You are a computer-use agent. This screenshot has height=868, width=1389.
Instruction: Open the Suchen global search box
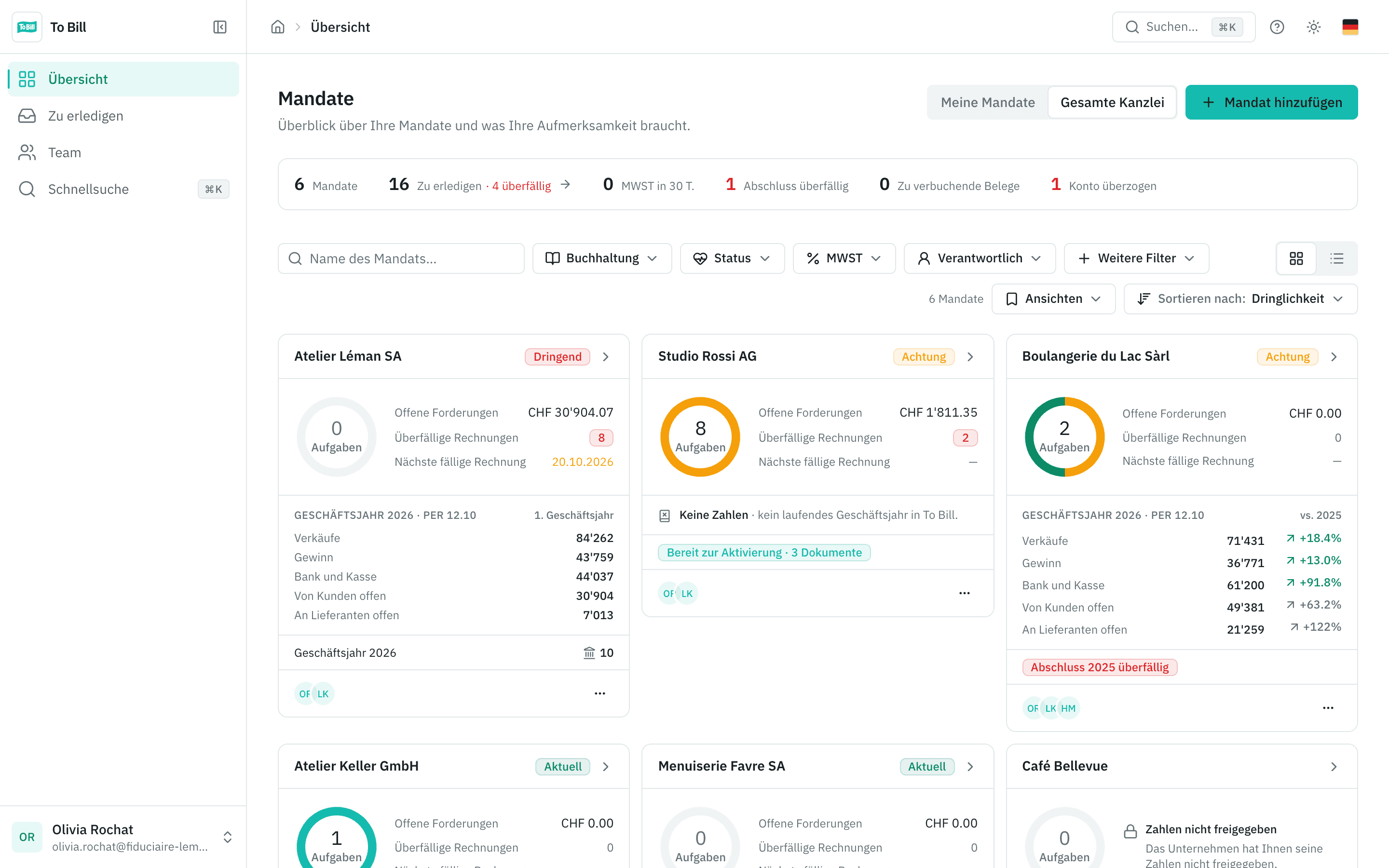tap(1183, 27)
